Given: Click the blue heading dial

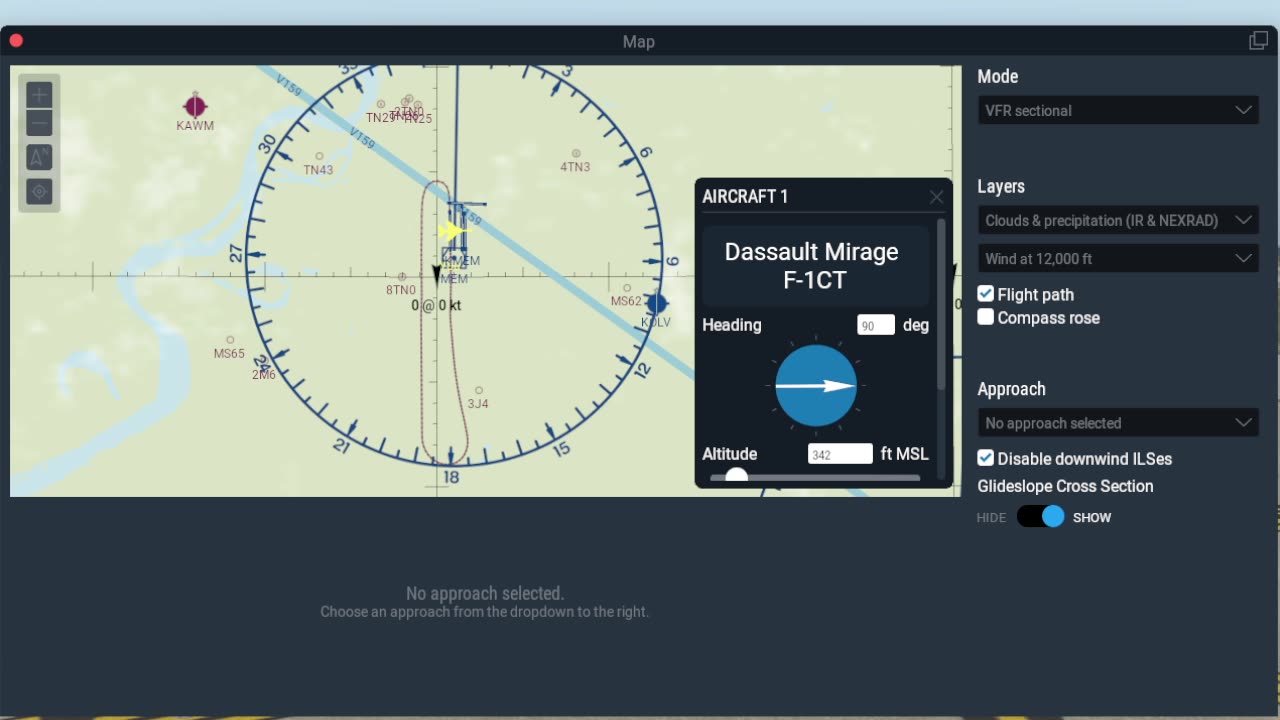Looking at the screenshot, I should 816,386.
